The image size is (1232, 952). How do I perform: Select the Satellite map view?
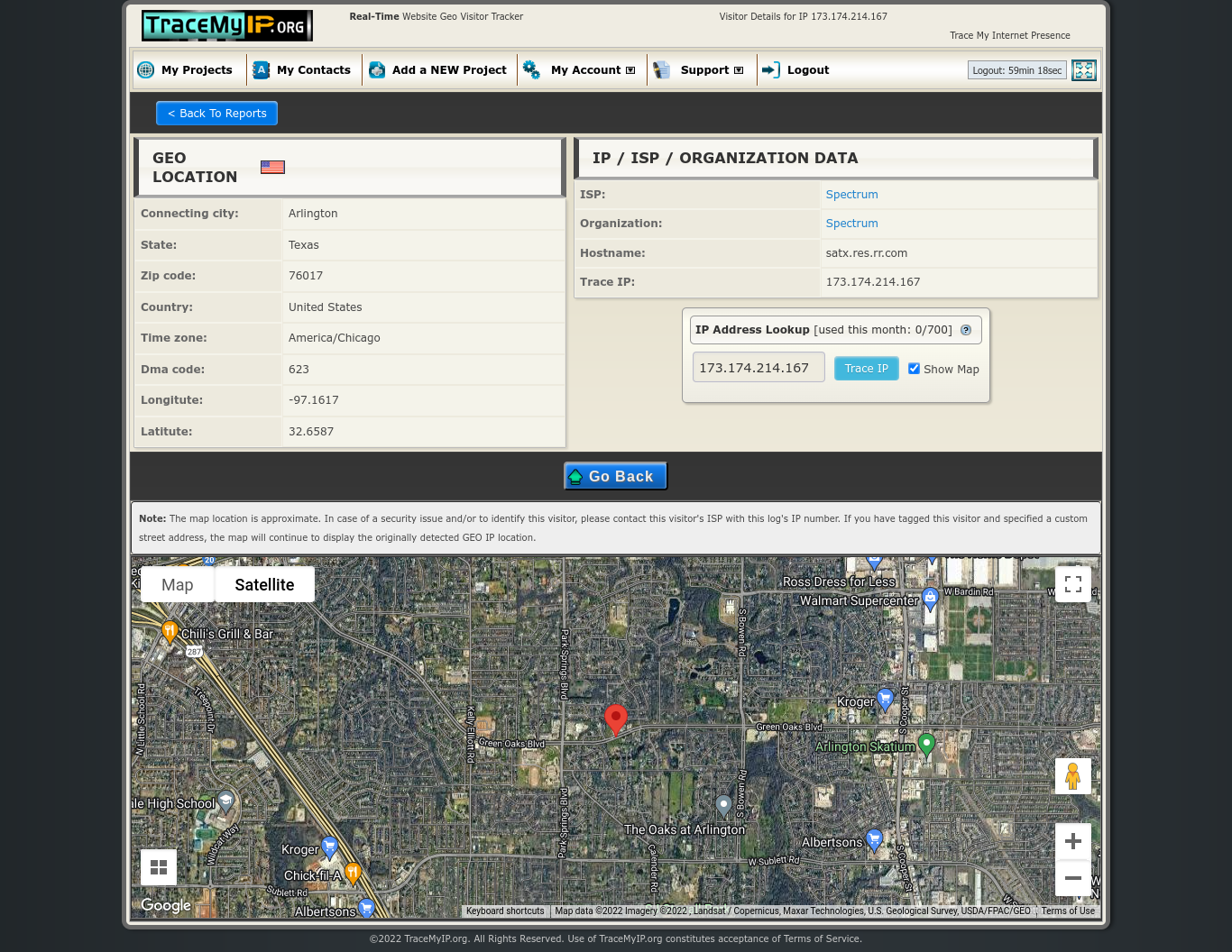264,585
